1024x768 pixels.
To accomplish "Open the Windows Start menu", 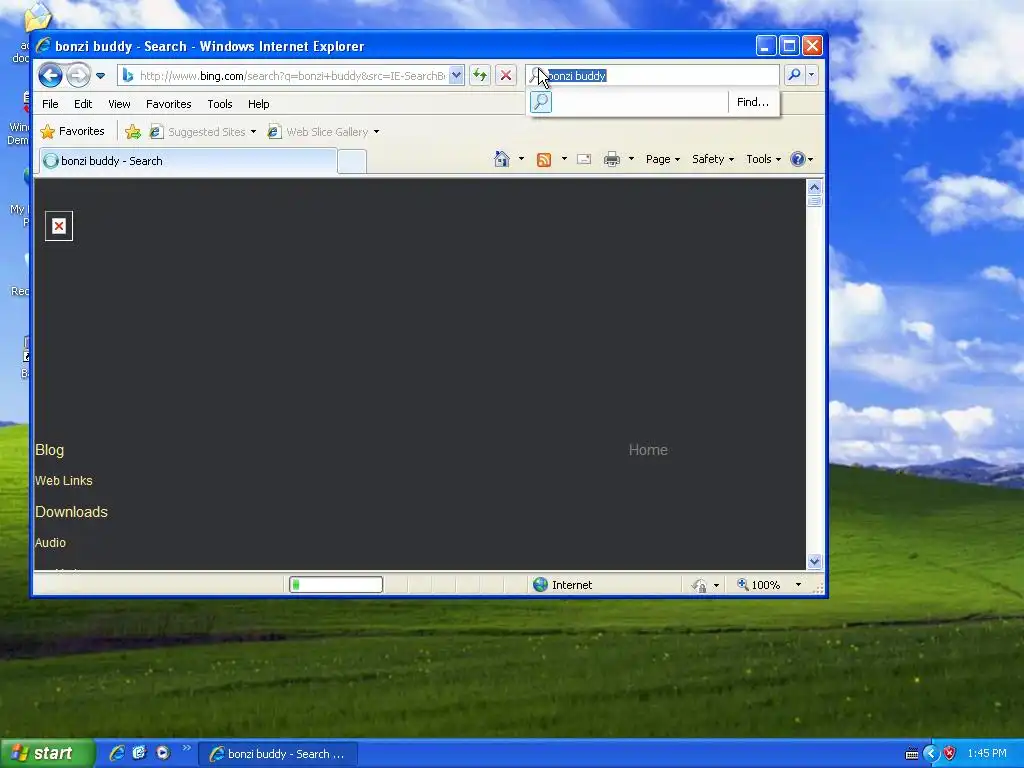I will (x=47, y=753).
